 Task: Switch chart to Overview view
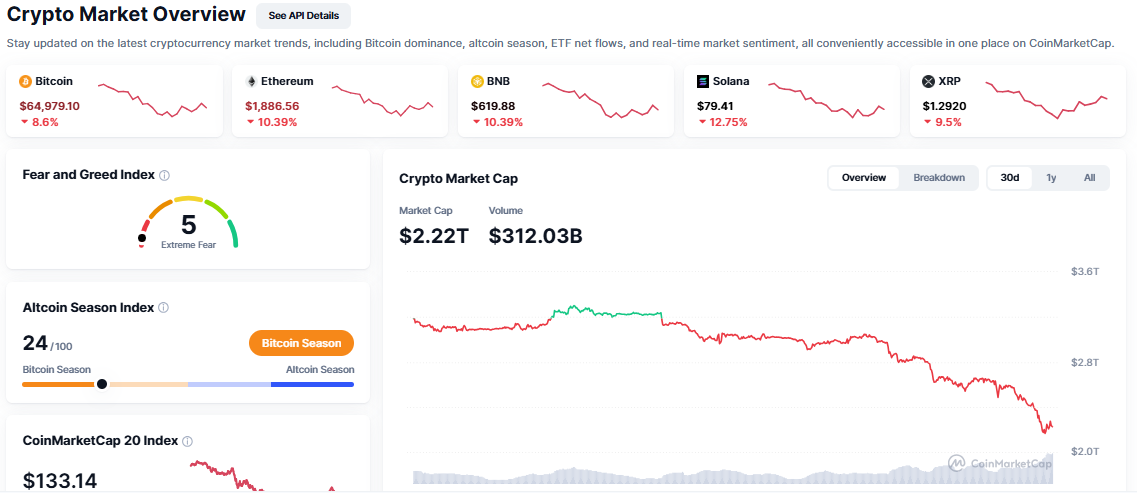tap(864, 178)
